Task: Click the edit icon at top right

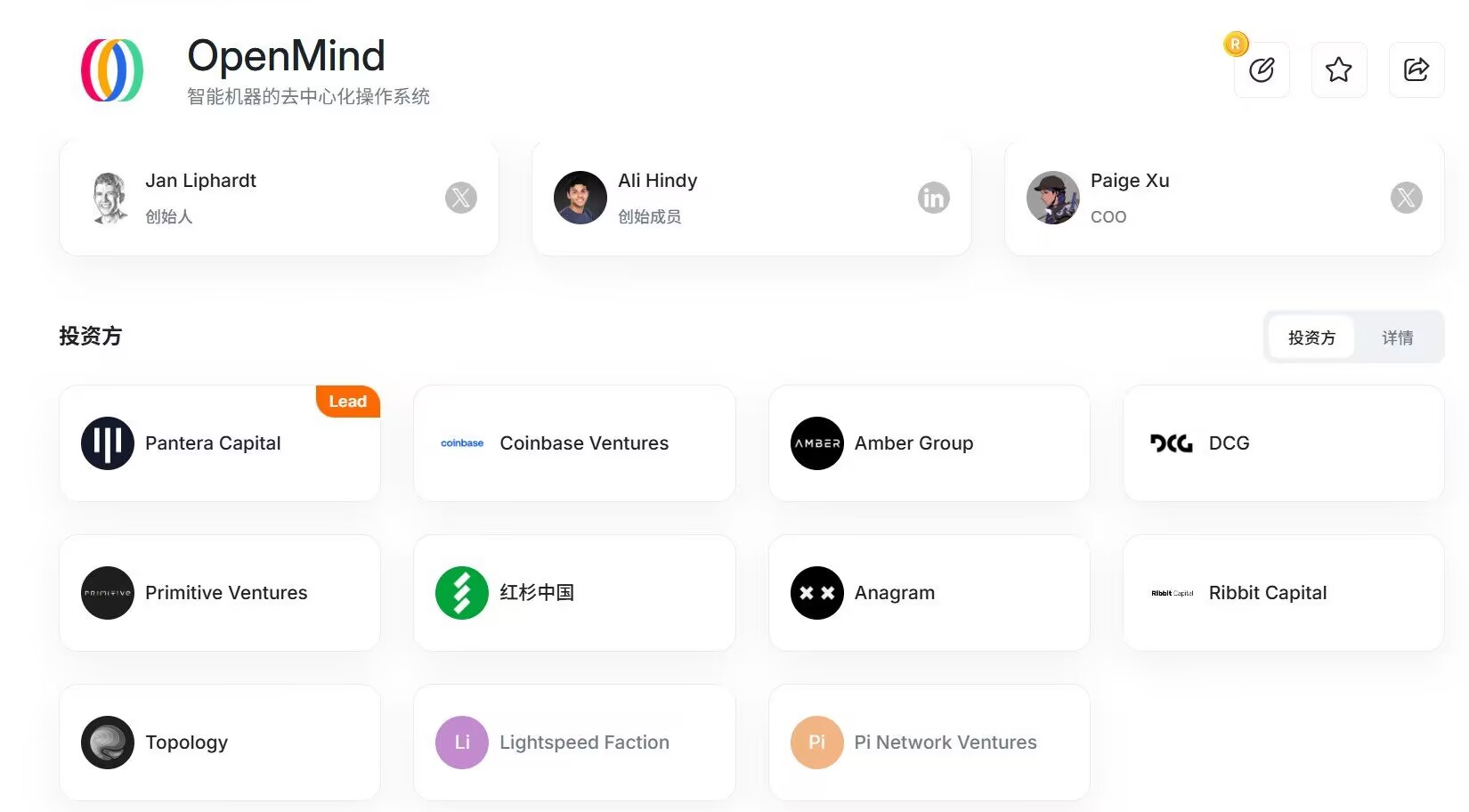Action: 1262,69
